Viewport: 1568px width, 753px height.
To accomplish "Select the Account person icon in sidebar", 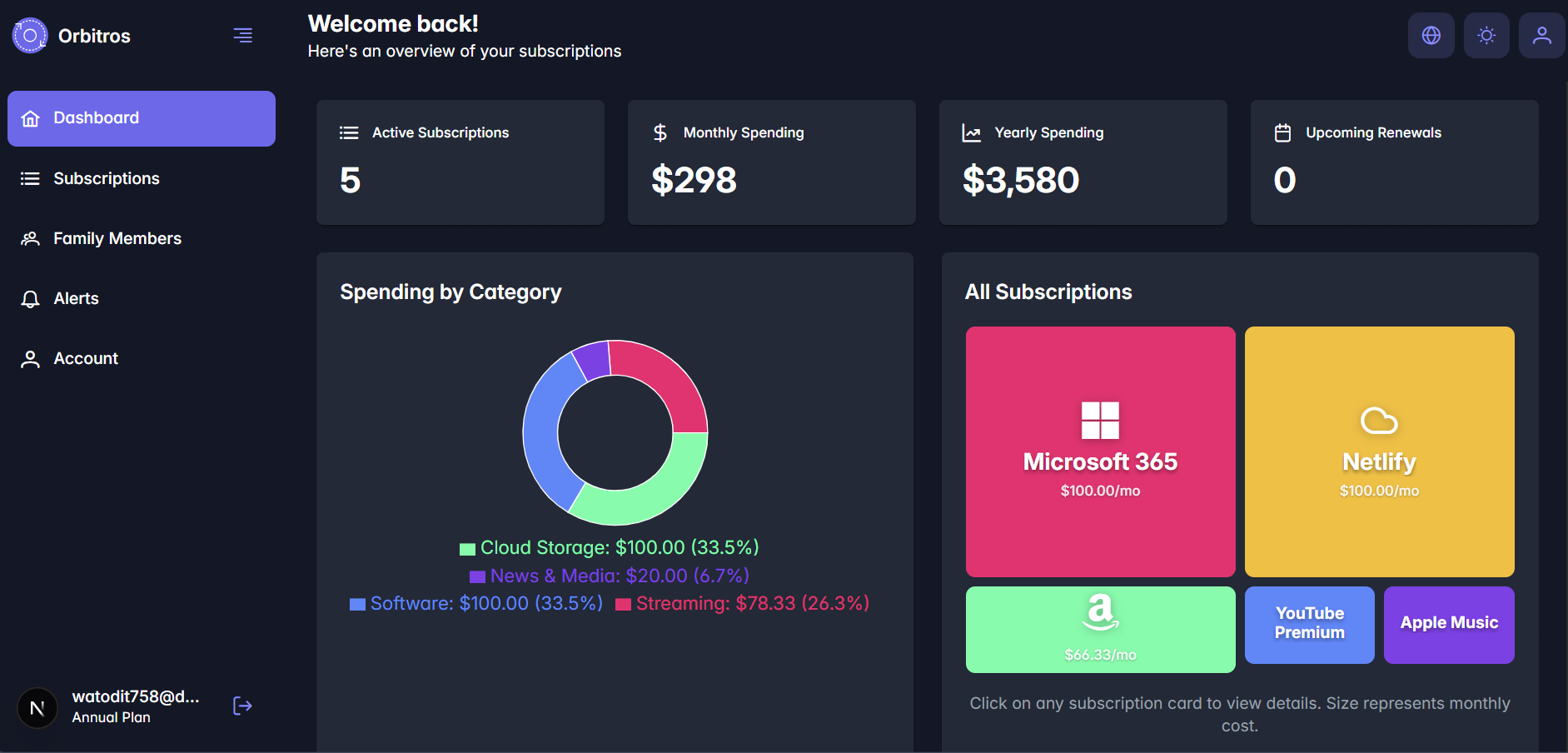I will tap(30, 358).
